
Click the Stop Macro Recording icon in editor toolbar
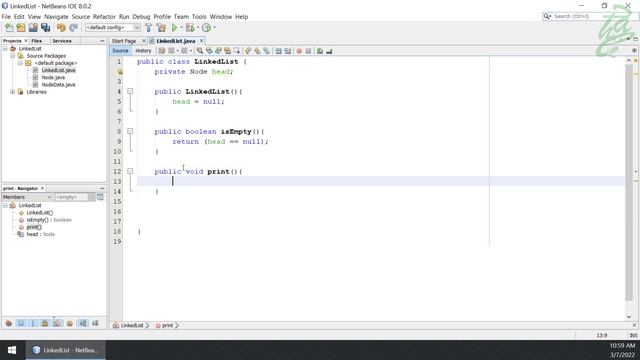pyautogui.click(x=309, y=51)
